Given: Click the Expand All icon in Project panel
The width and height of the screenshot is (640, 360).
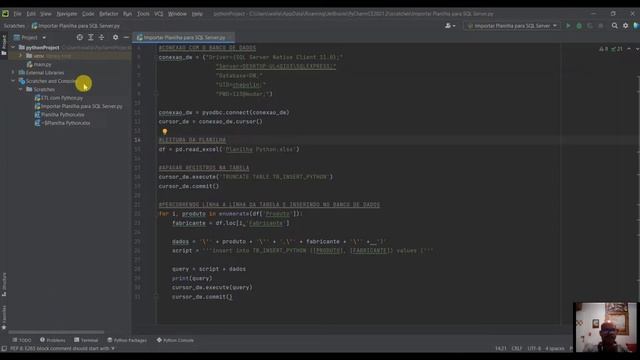Looking at the screenshot, I should tap(91, 37).
